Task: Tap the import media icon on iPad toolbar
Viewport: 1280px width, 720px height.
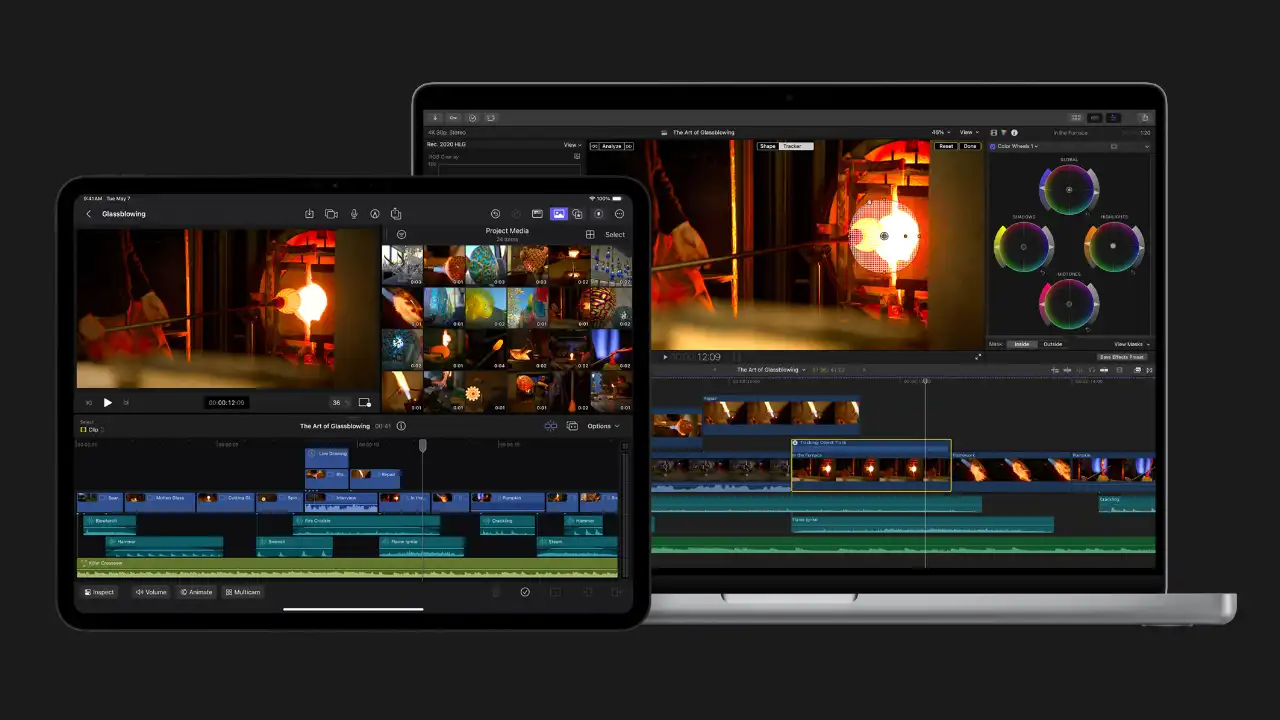Action: tap(309, 214)
